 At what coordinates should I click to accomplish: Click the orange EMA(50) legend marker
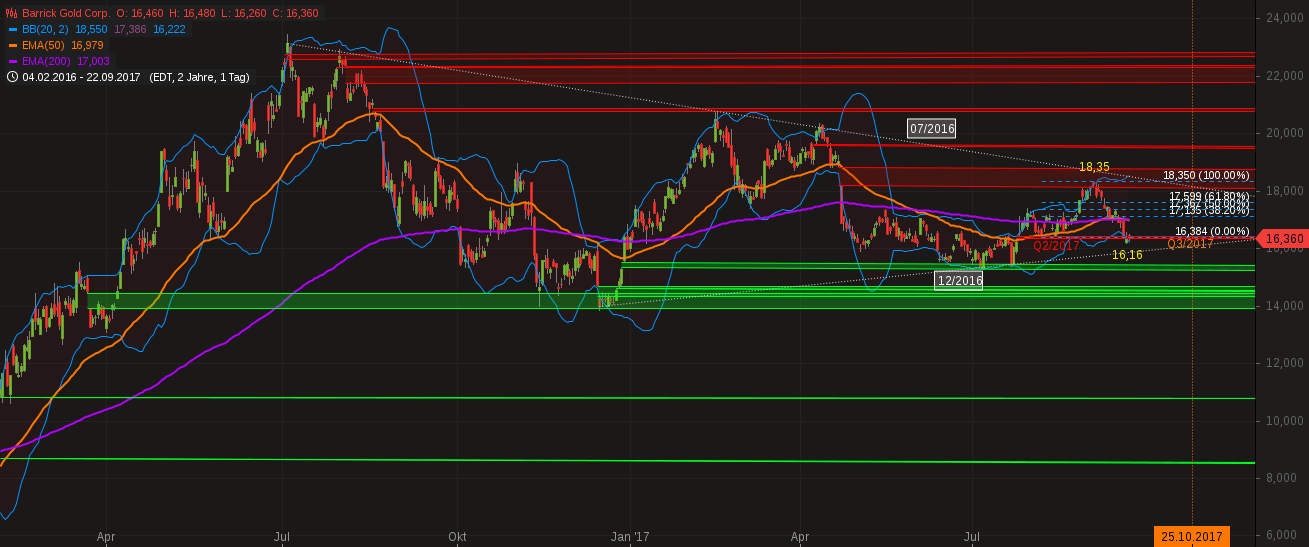(x=11, y=45)
